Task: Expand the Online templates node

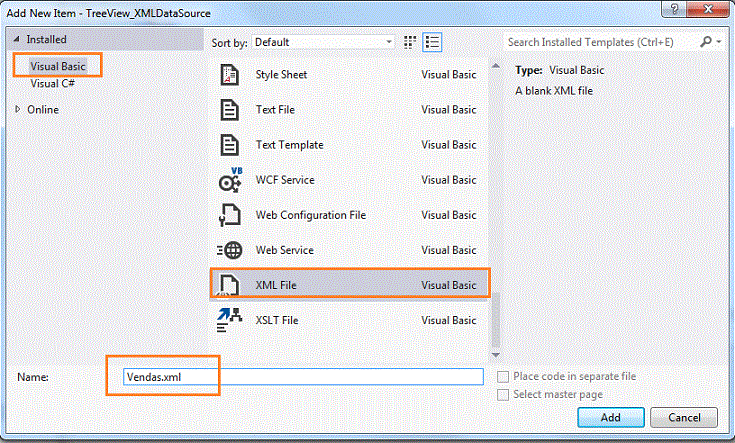Action: [18, 109]
